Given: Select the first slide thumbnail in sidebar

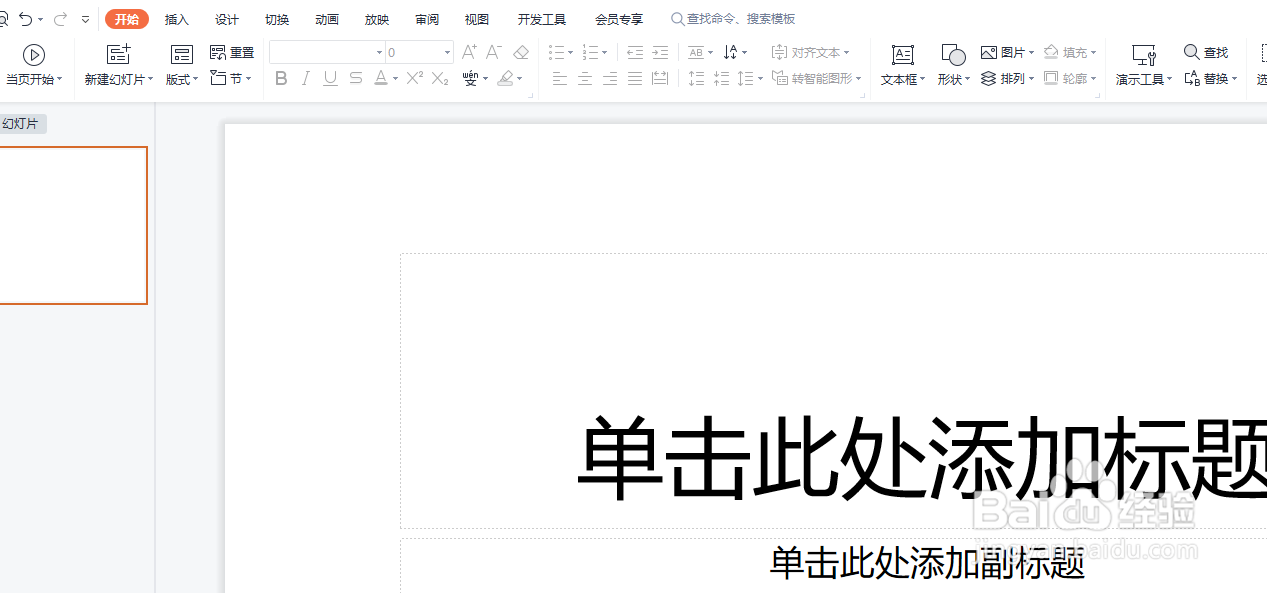Looking at the screenshot, I should pyautogui.click(x=73, y=225).
